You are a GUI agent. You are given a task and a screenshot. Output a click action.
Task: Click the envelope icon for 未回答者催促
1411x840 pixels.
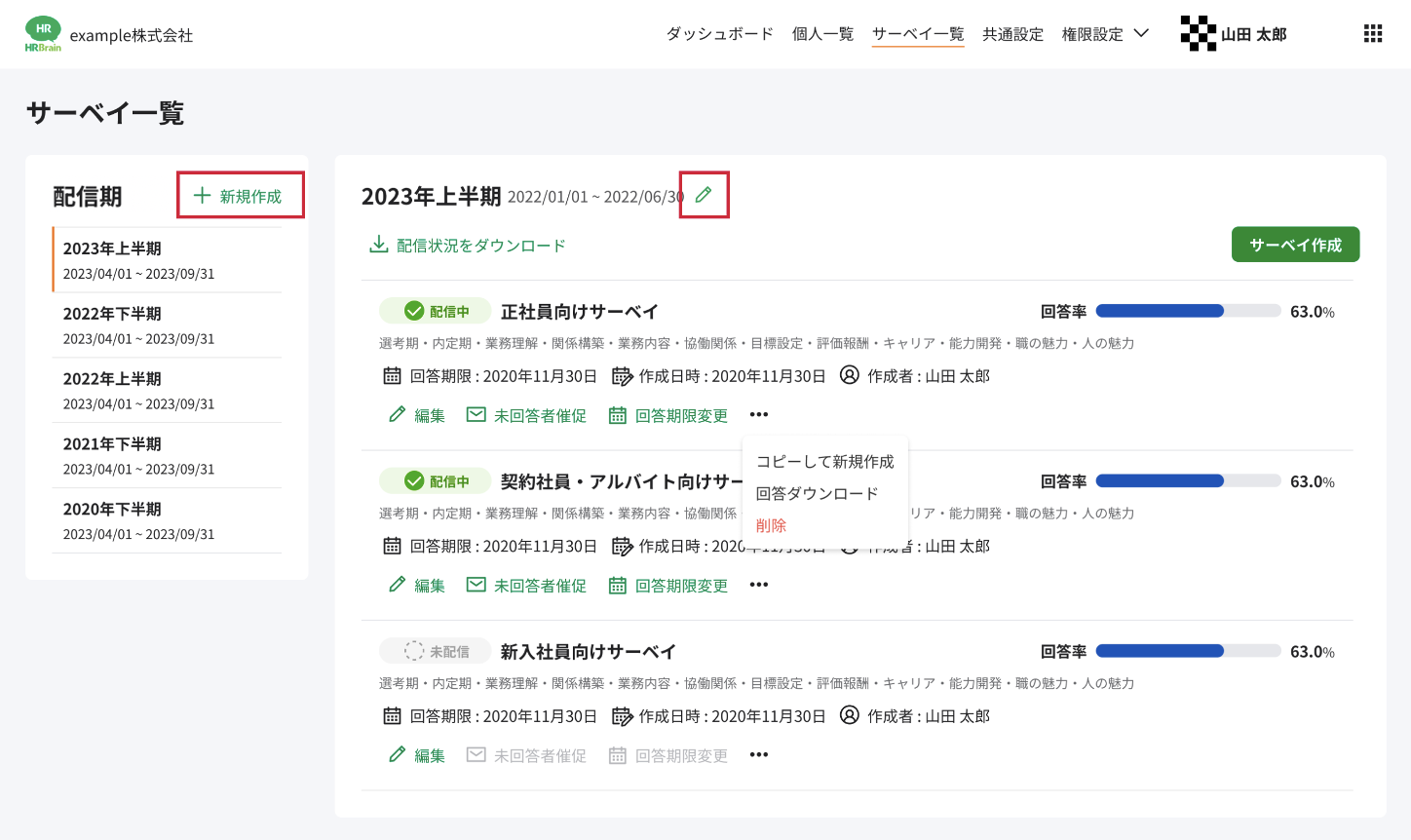[x=476, y=414]
